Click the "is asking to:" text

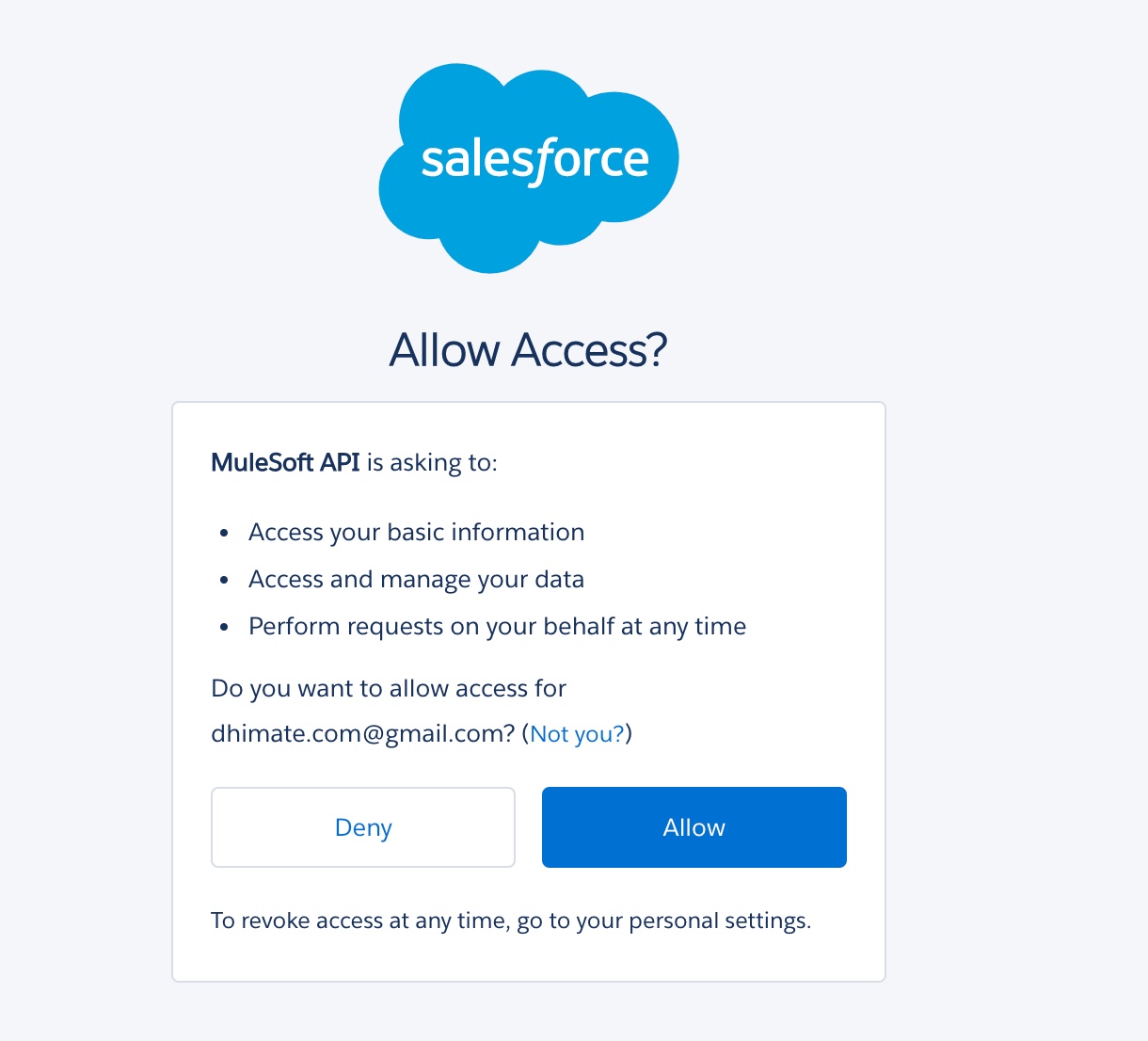(x=432, y=463)
